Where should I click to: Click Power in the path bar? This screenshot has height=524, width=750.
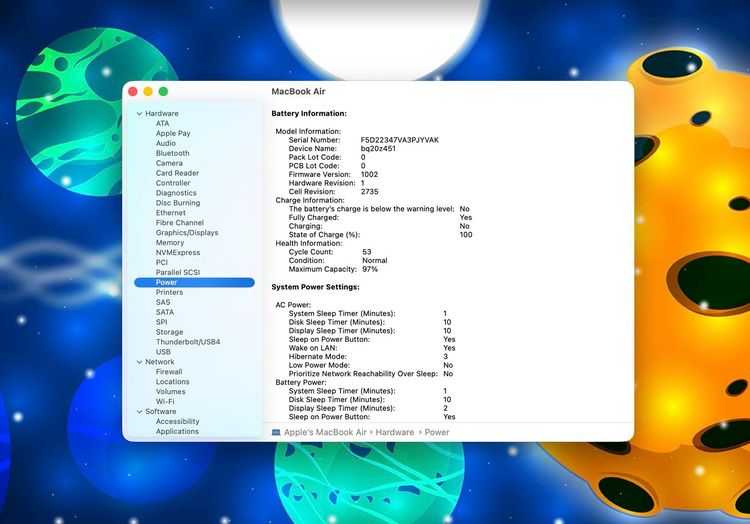coord(437,433)
